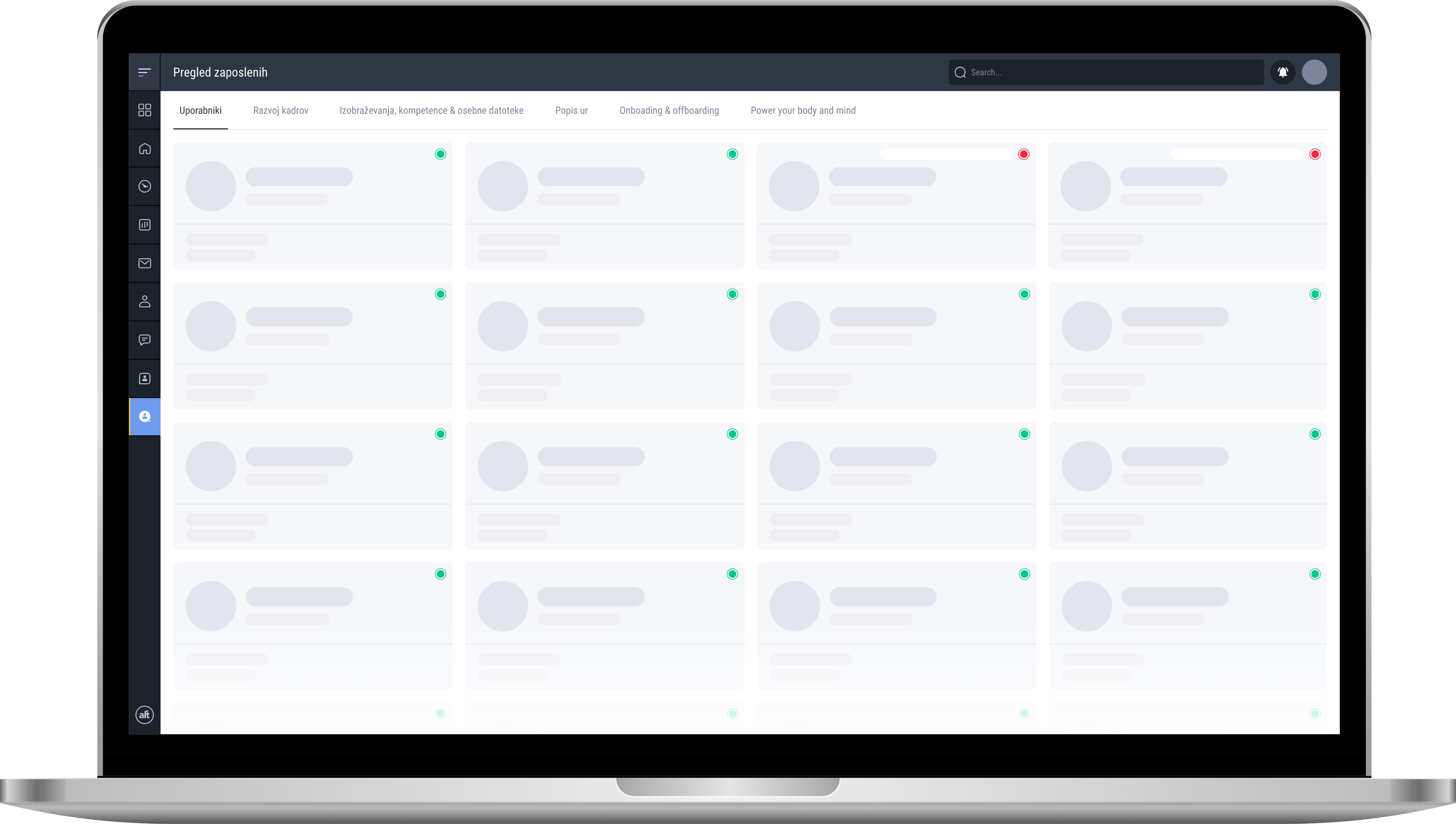
Task: Open the person outline icon in the sidebar
Action: [x=144, y=301]
